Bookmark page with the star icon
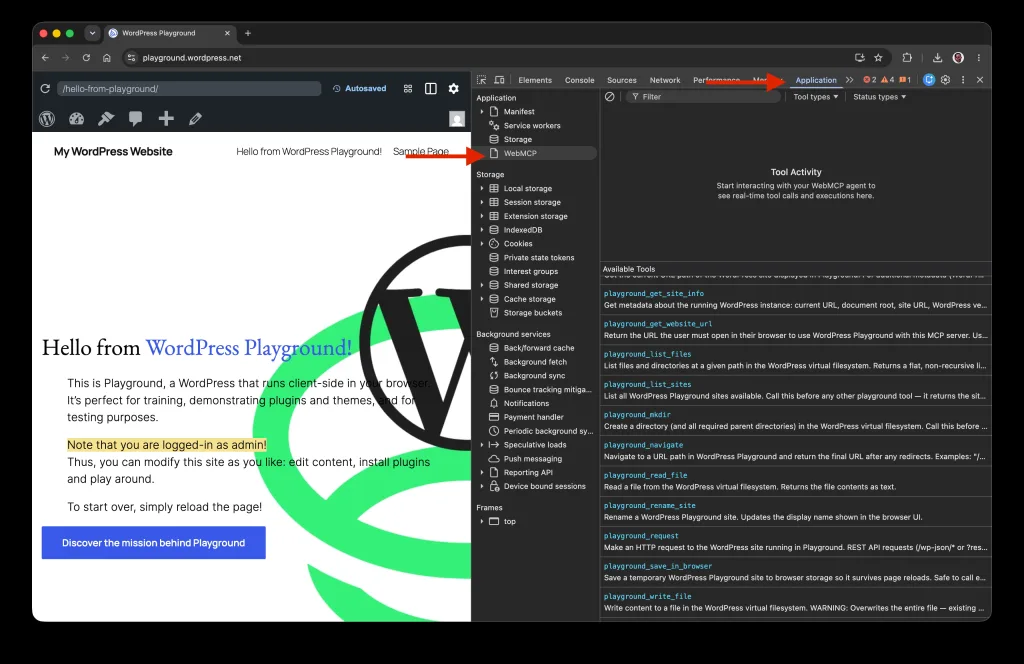Viewport: 1024px width, 664px height. [878, 57]
